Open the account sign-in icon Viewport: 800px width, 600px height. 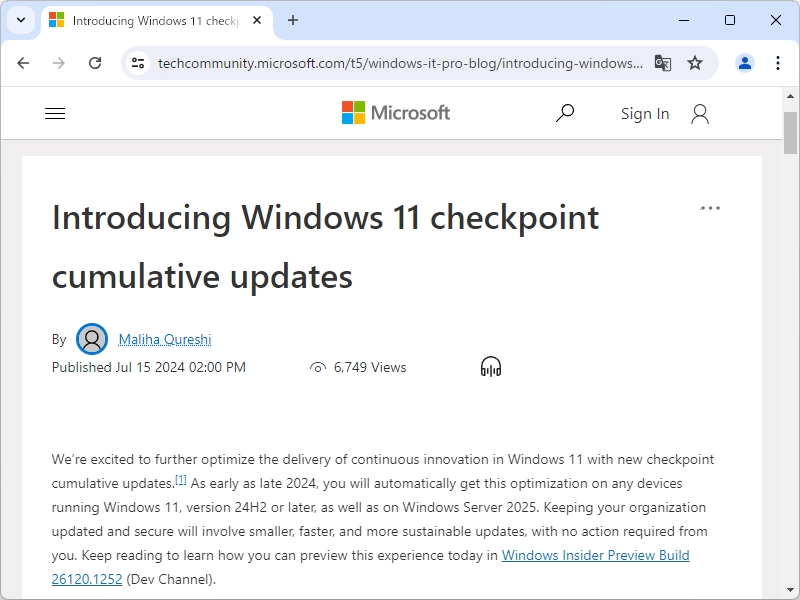(699, 113)
